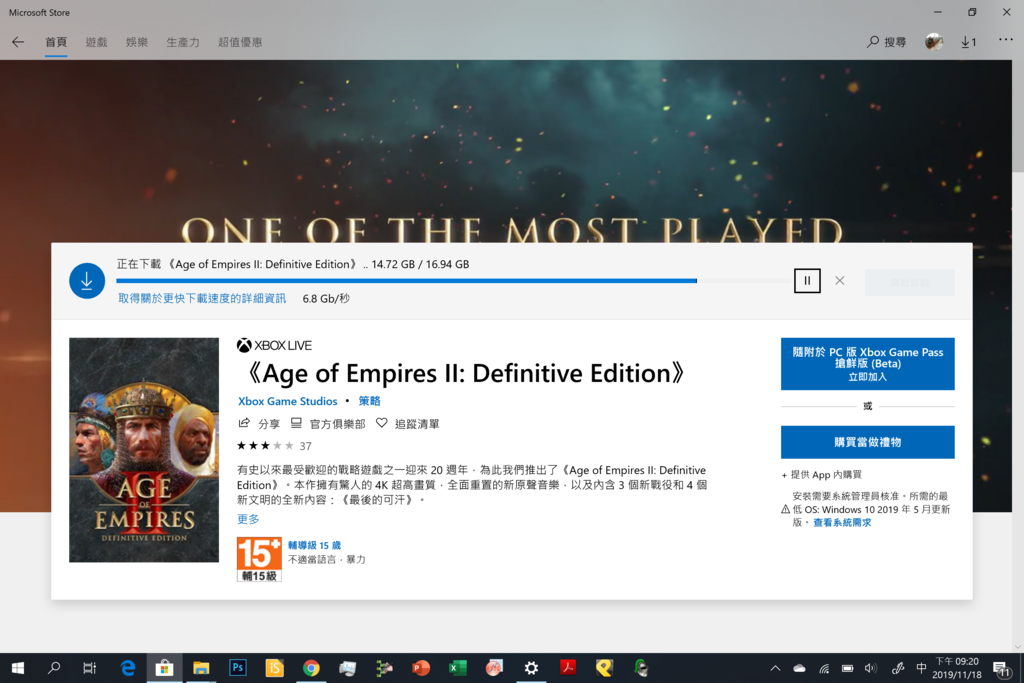Image resolution: width=1024 pixels, height=683 pixels.
Task: Click the 15+ age rating badge
Action: coord(259,559)
